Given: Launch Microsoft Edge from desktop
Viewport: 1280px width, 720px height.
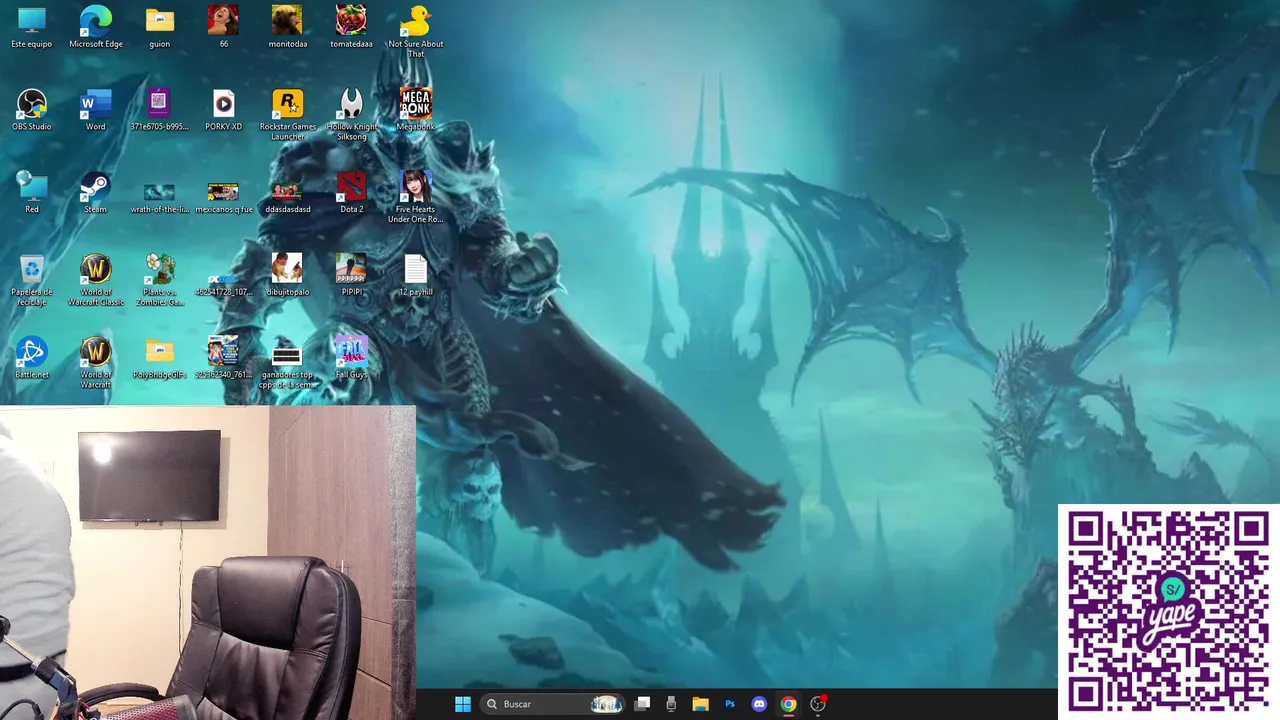Looking at the screenshot, I should pyautogui.click(x=96, y=27).
